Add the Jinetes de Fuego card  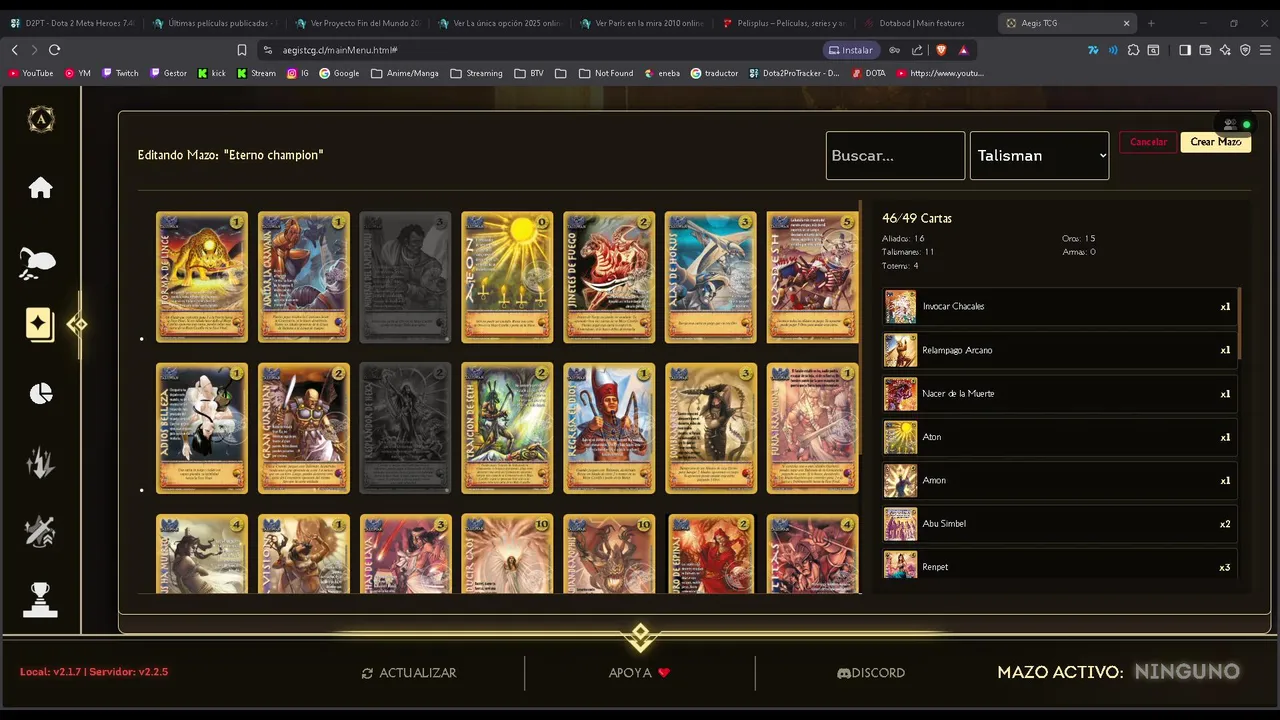(609, 277)
